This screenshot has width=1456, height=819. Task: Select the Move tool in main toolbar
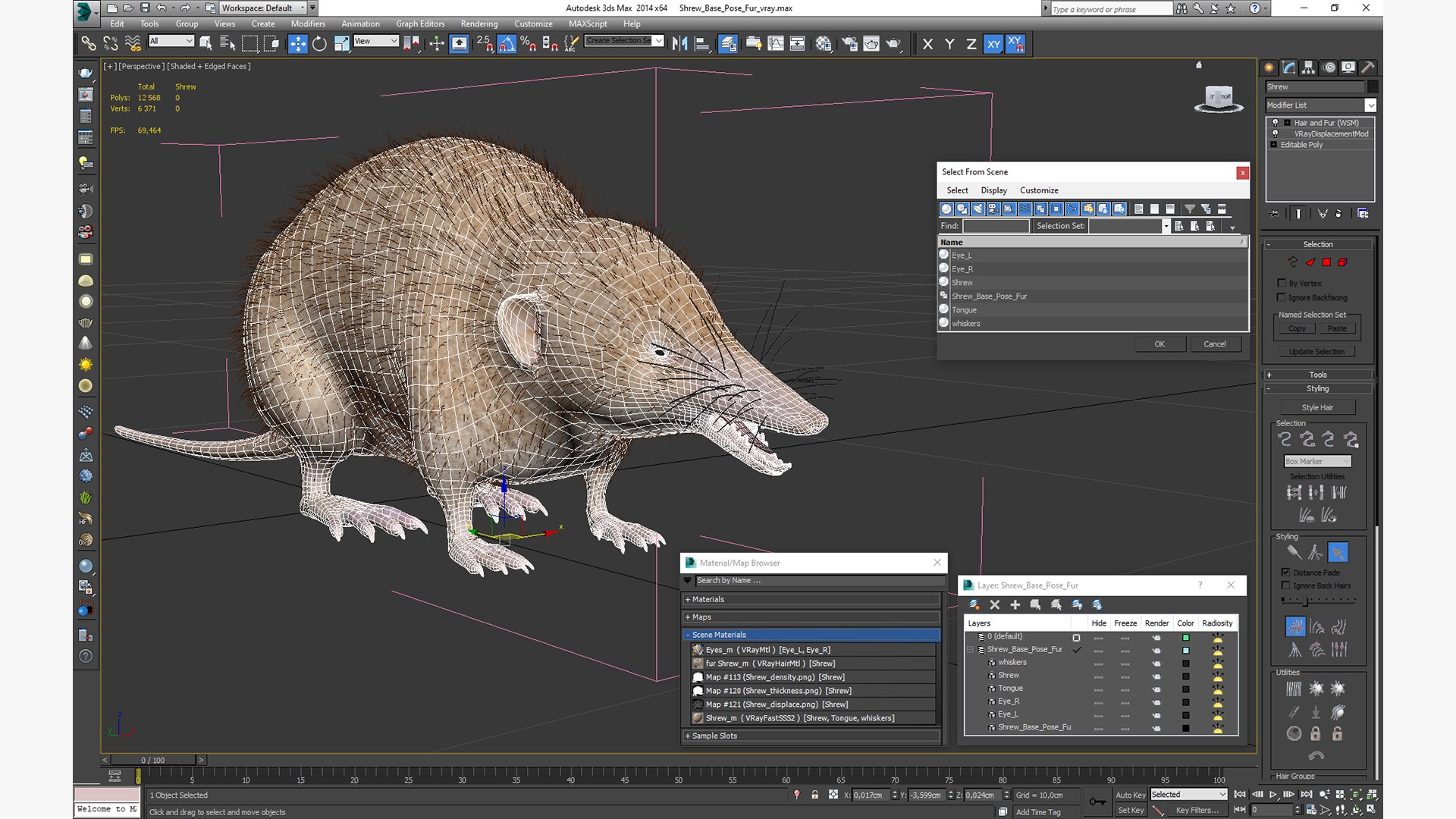298,44
